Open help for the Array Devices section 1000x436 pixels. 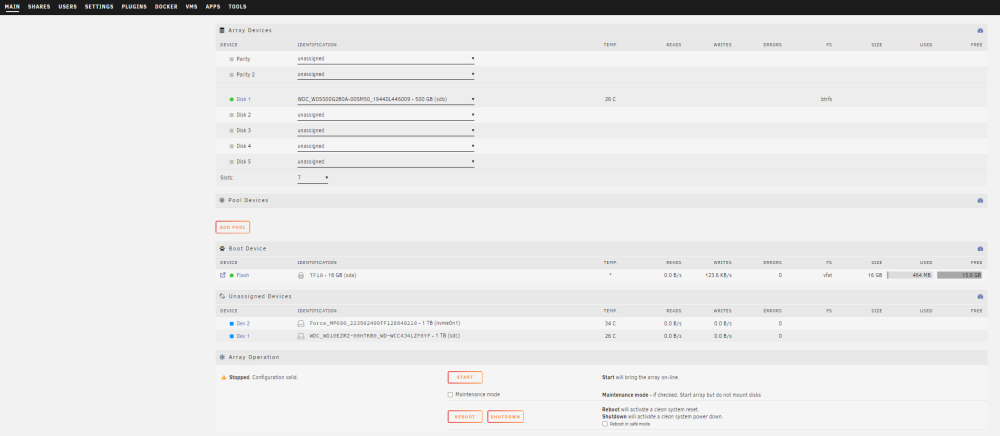coord(980,31)
